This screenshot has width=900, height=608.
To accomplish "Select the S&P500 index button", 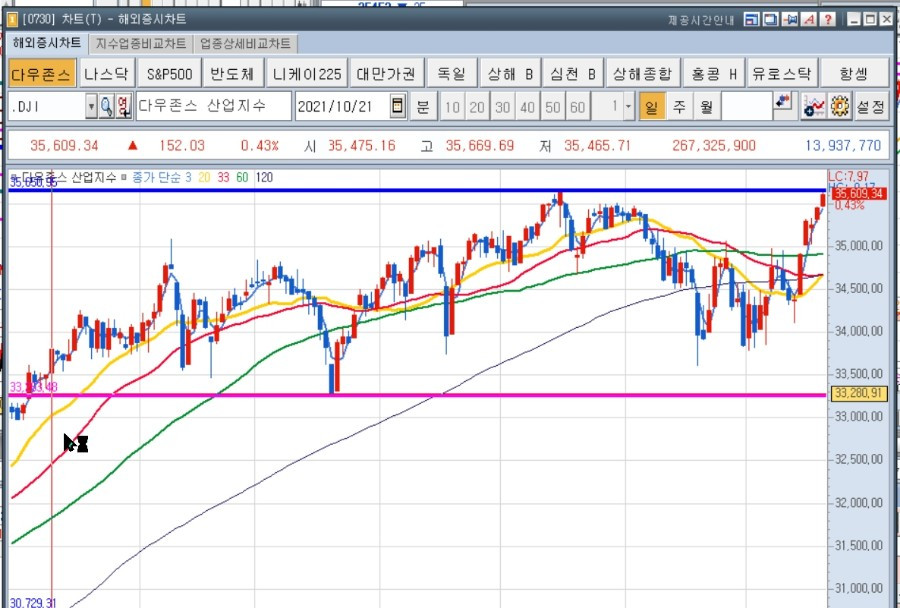I will (x=169, y=73).
